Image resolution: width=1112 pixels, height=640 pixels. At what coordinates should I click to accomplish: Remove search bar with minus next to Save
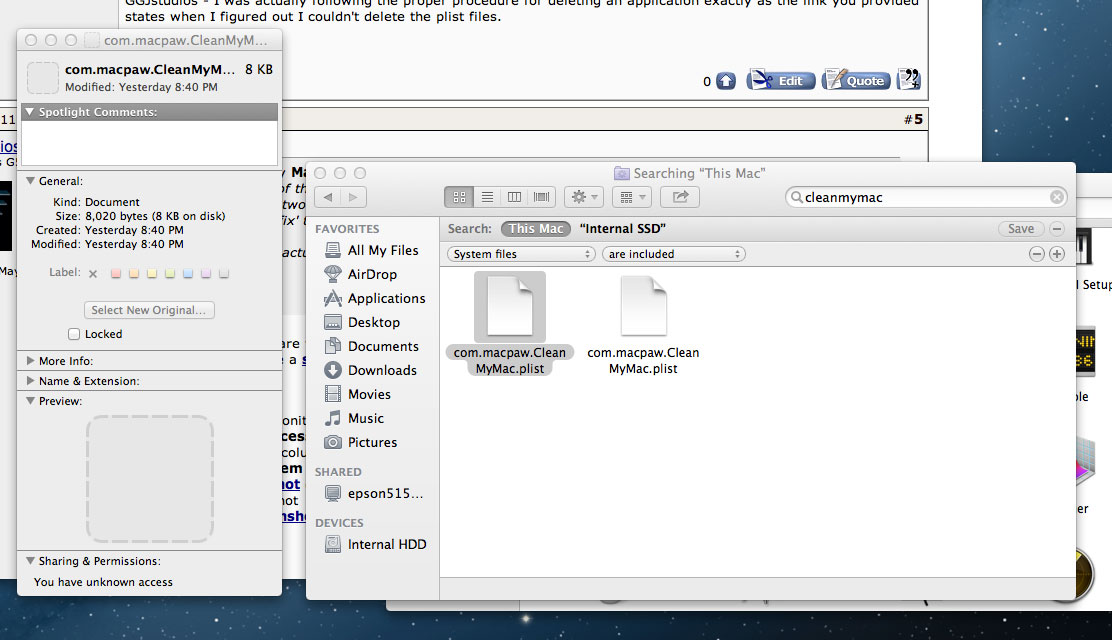[1057, 228]
